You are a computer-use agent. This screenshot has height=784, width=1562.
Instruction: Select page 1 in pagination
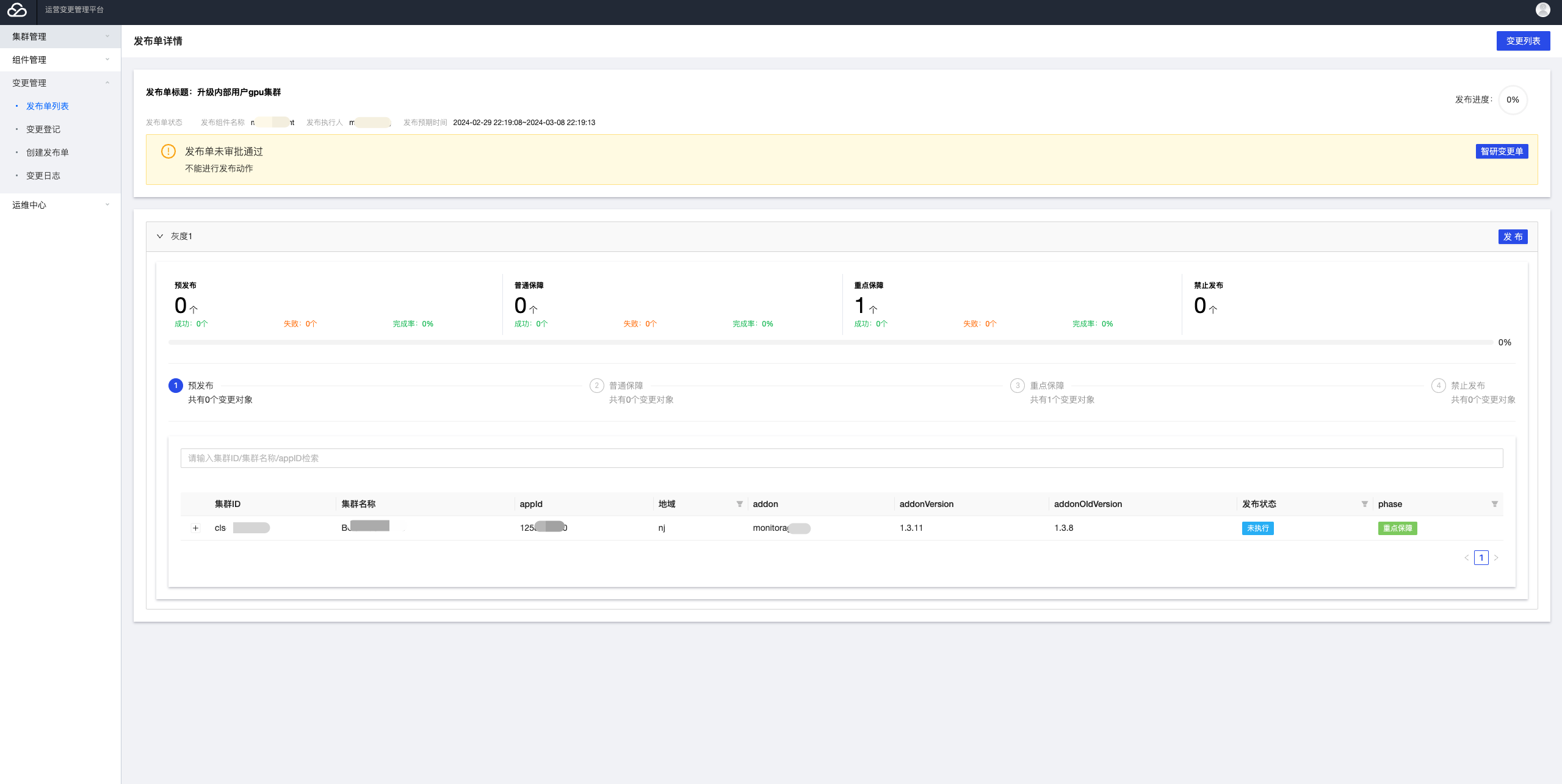(1481, 558)
